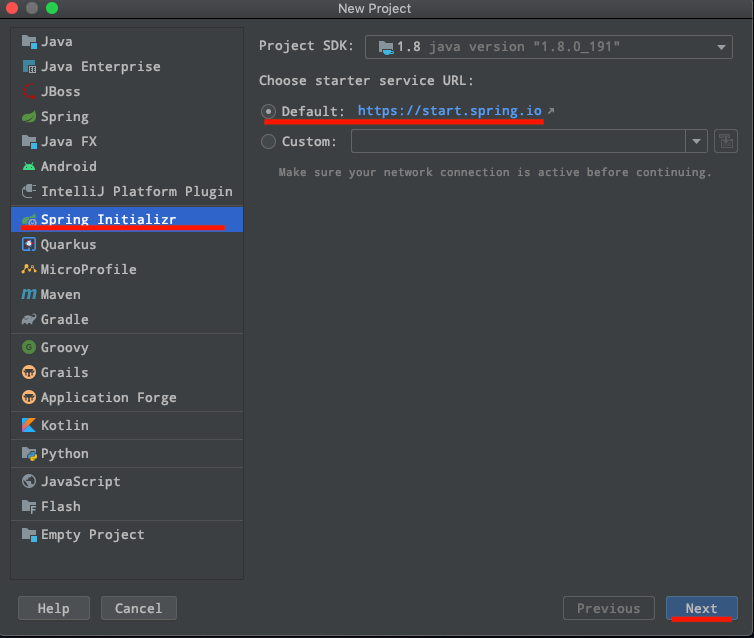
Task: Select MicroProfile list entry
Action: click(127, 269)
